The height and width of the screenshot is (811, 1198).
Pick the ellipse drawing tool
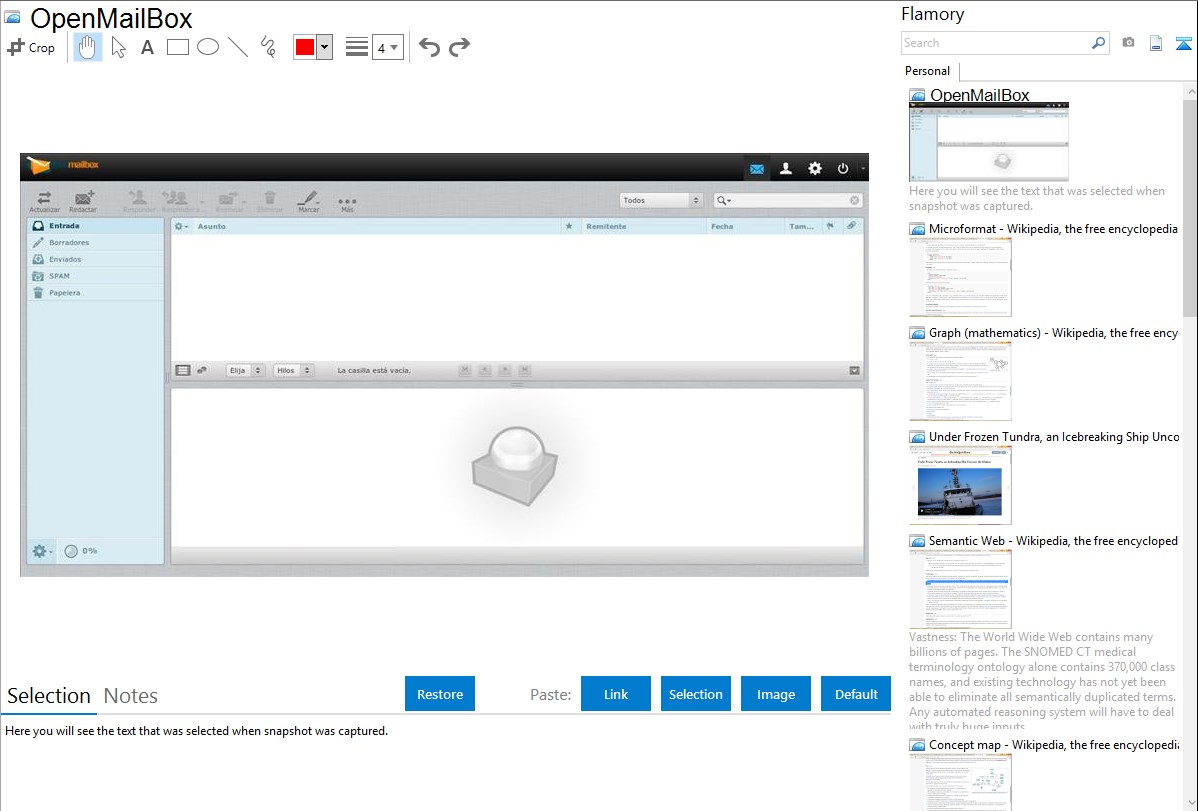coord(208,47)
